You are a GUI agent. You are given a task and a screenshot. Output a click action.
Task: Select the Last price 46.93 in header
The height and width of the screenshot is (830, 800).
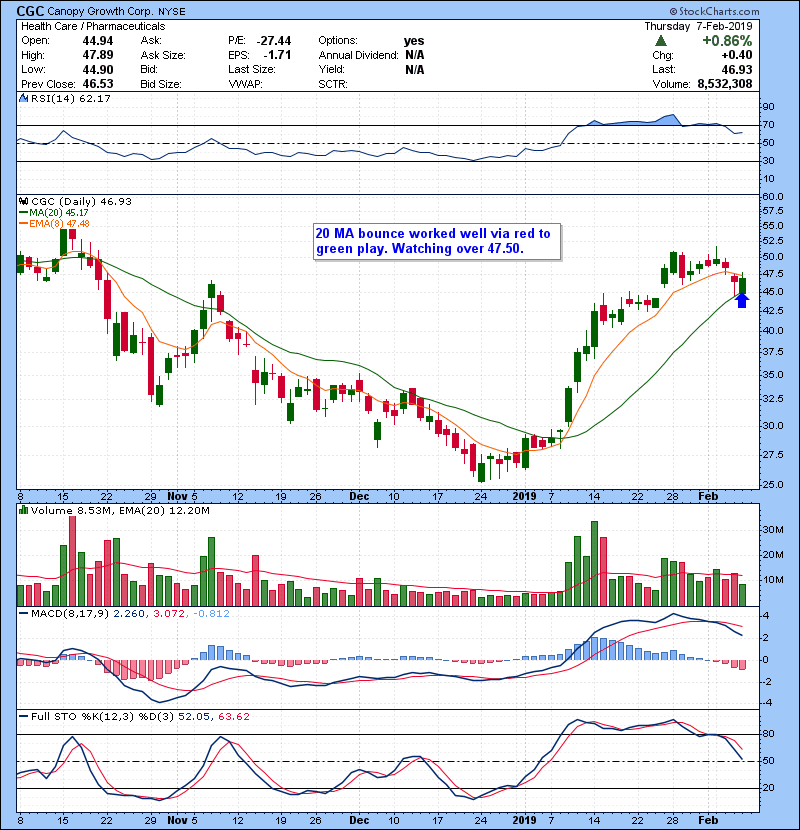tap(737, 69)
